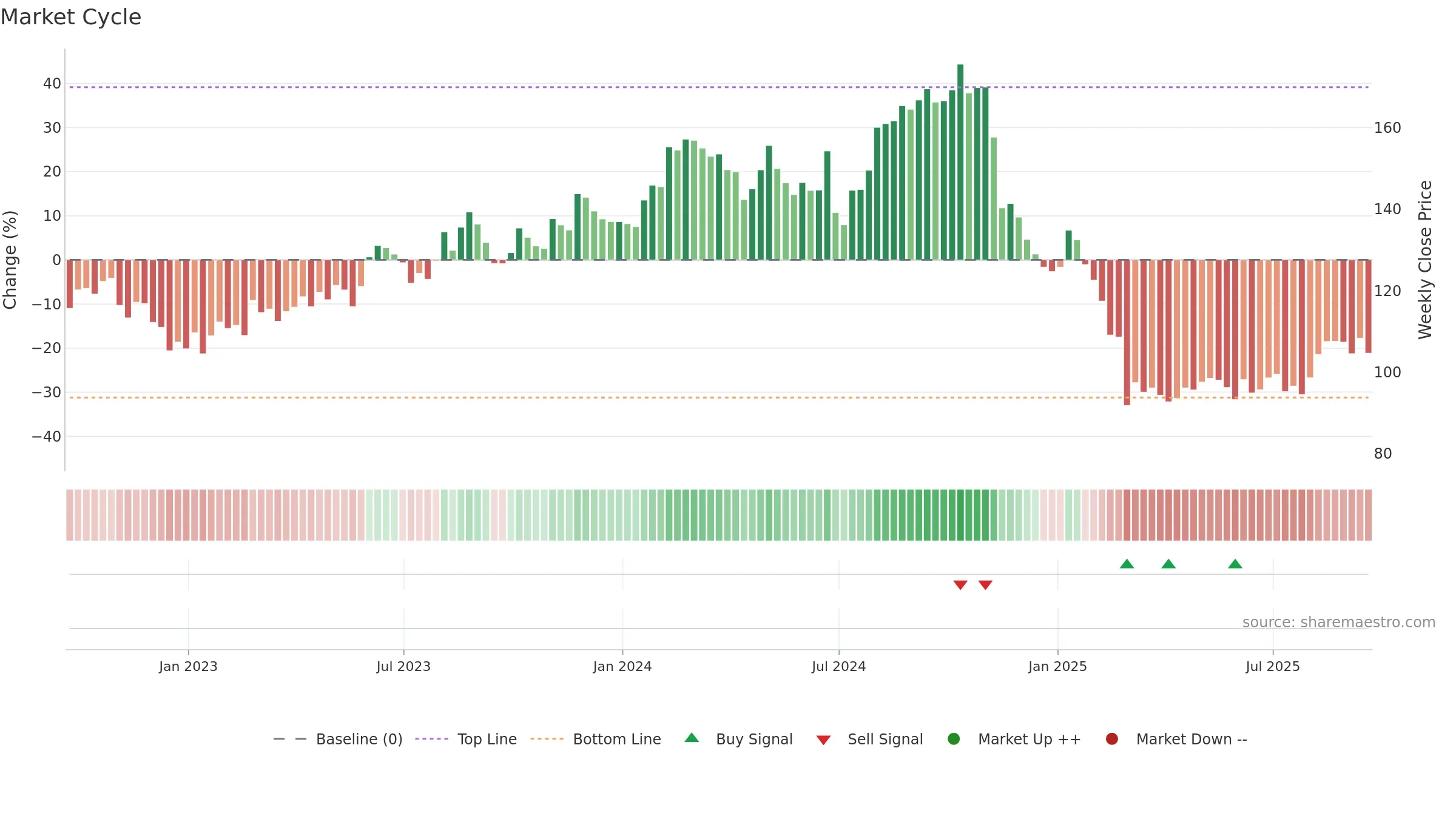Toggle Bottom Line legend entry
Image resolution: width=1456 pixels, height=819 pixels.
[x=596, y=739]
